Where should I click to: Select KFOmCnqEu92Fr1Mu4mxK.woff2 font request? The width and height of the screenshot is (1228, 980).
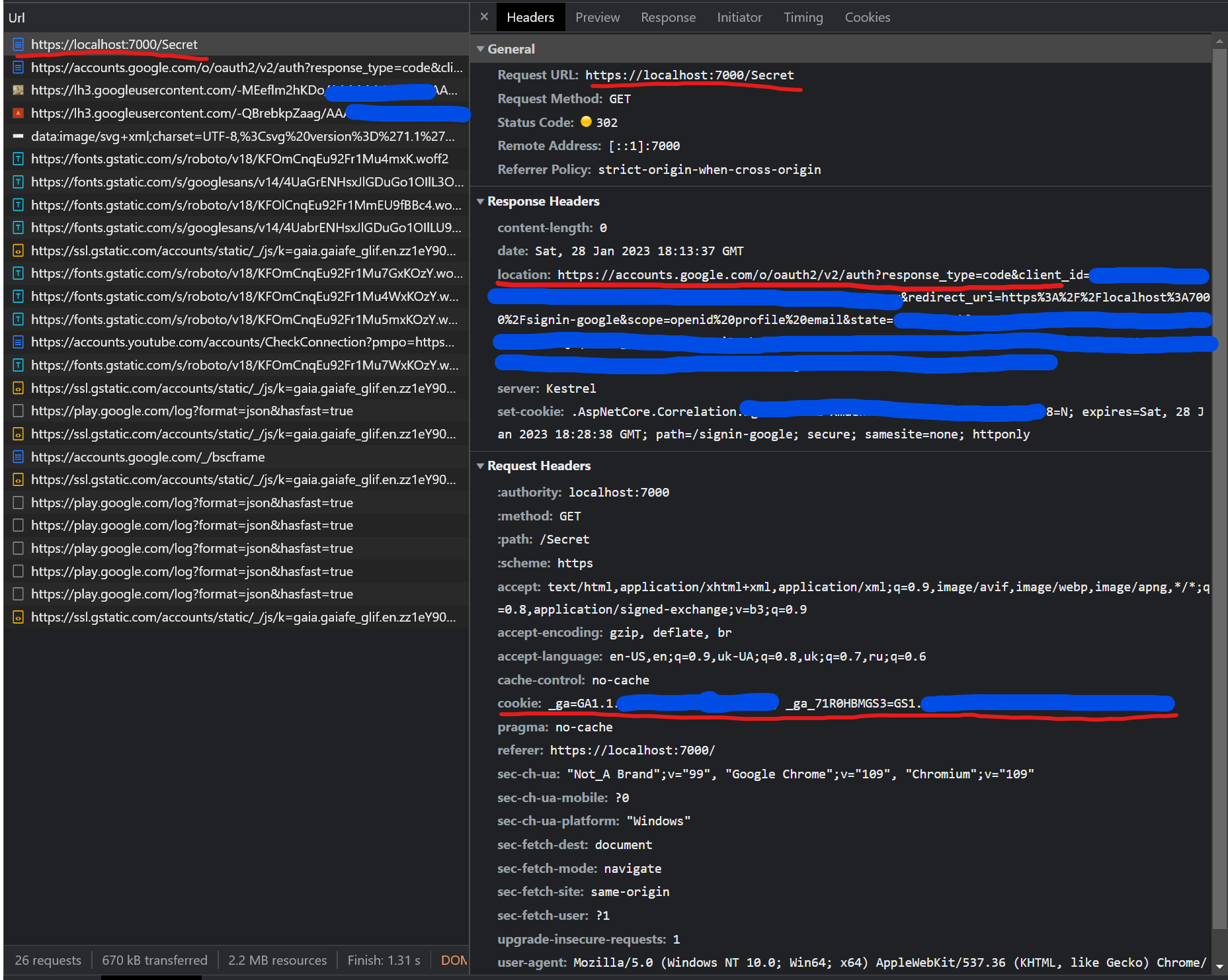[236, 159]
